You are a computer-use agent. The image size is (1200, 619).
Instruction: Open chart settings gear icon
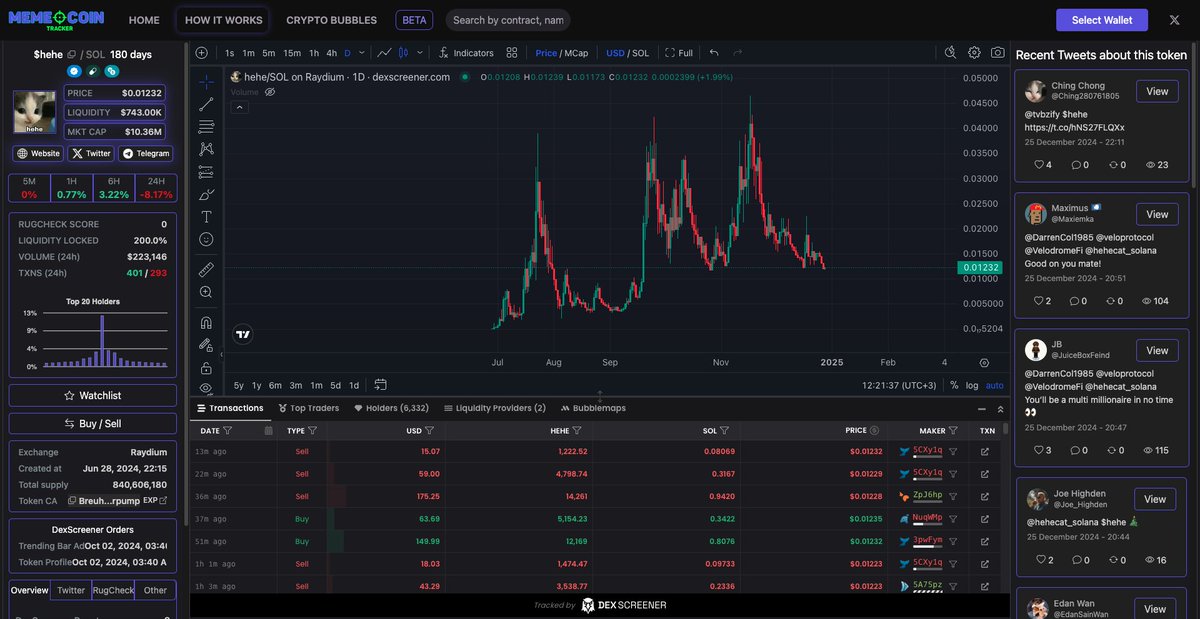tap(975, 53)
